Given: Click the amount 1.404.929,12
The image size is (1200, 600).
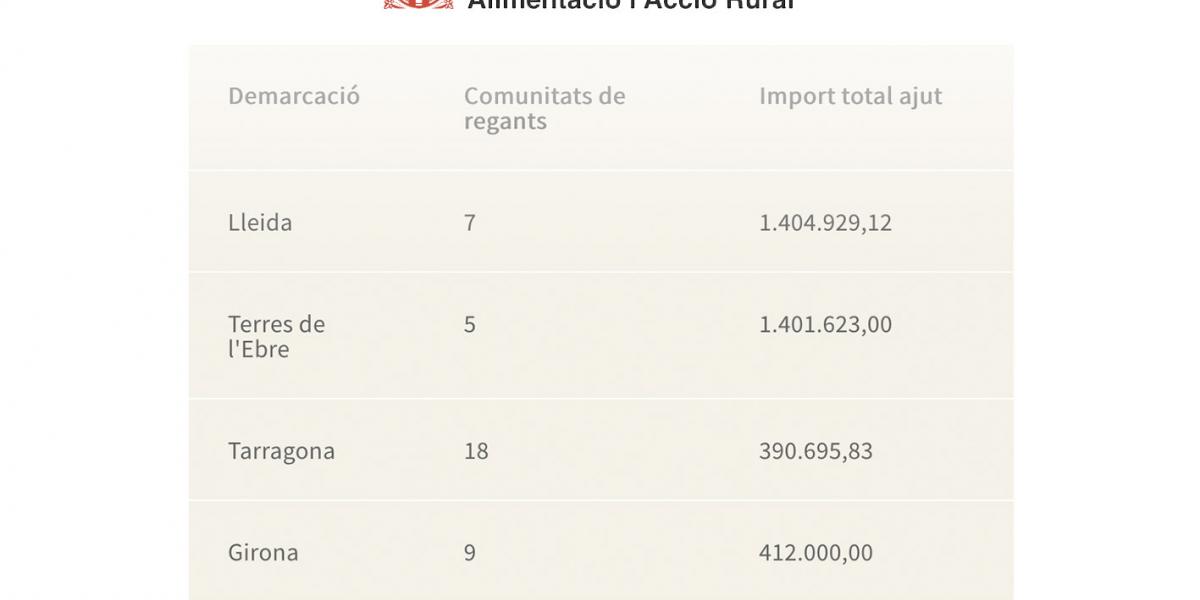Looking at the screenshot, I should pos(825,223).
